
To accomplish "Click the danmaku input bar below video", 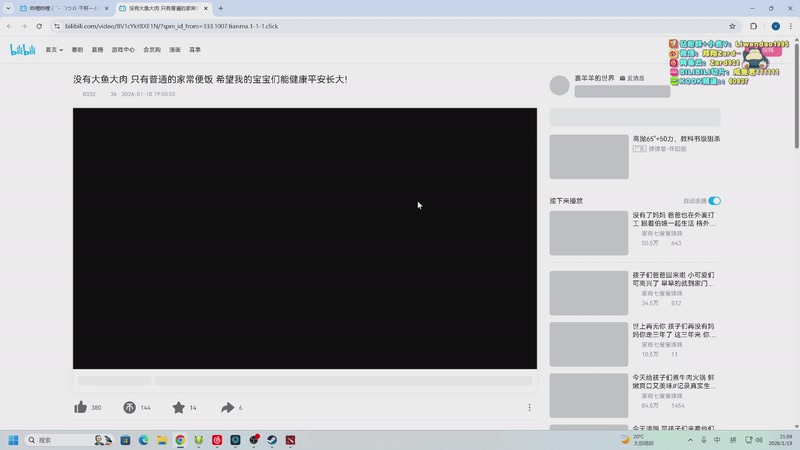I will [x=343, y=381].
